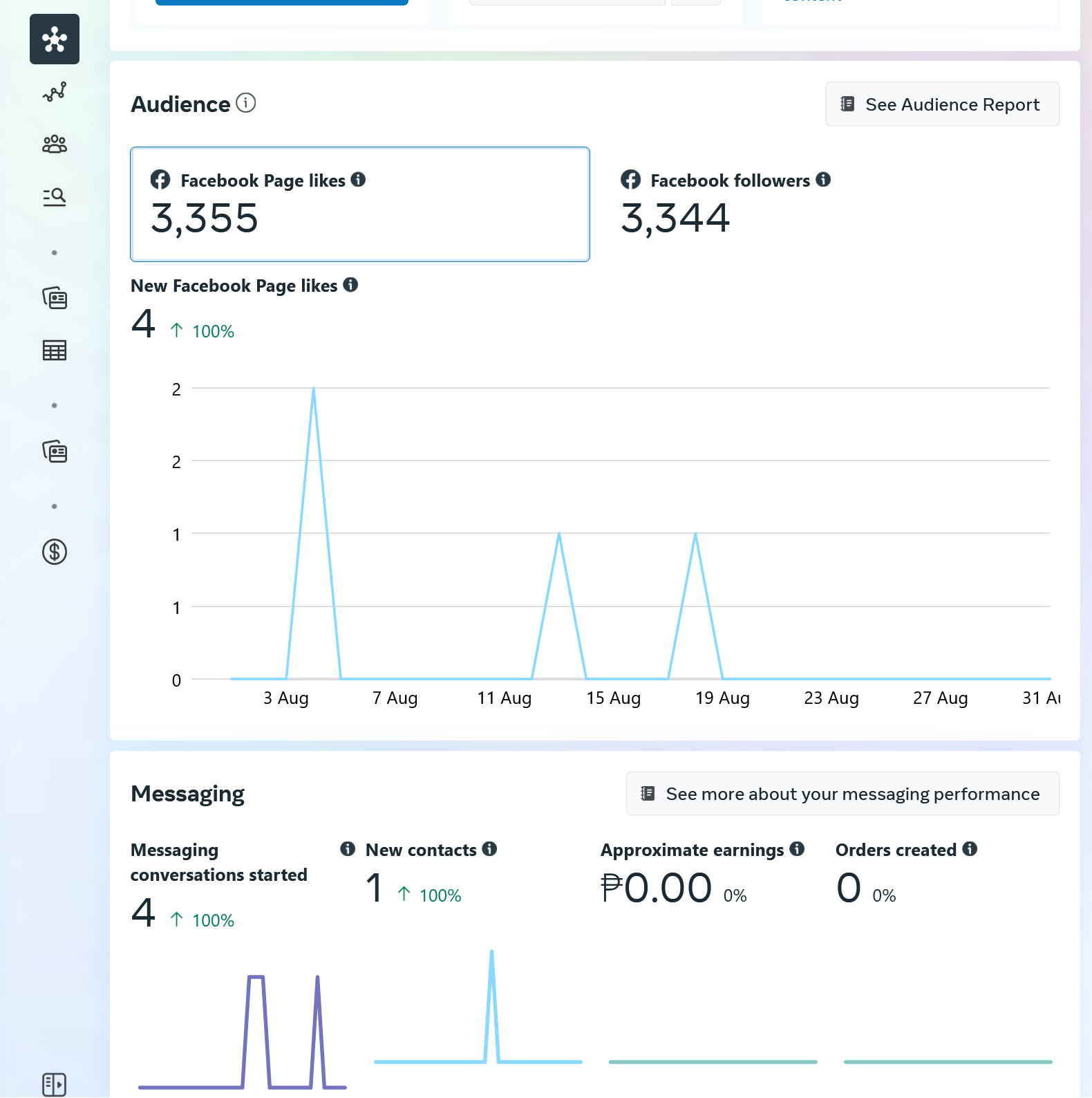Click the 3,355 Page likes value
Screen dimensions: 1092x1098
point(205,218)
